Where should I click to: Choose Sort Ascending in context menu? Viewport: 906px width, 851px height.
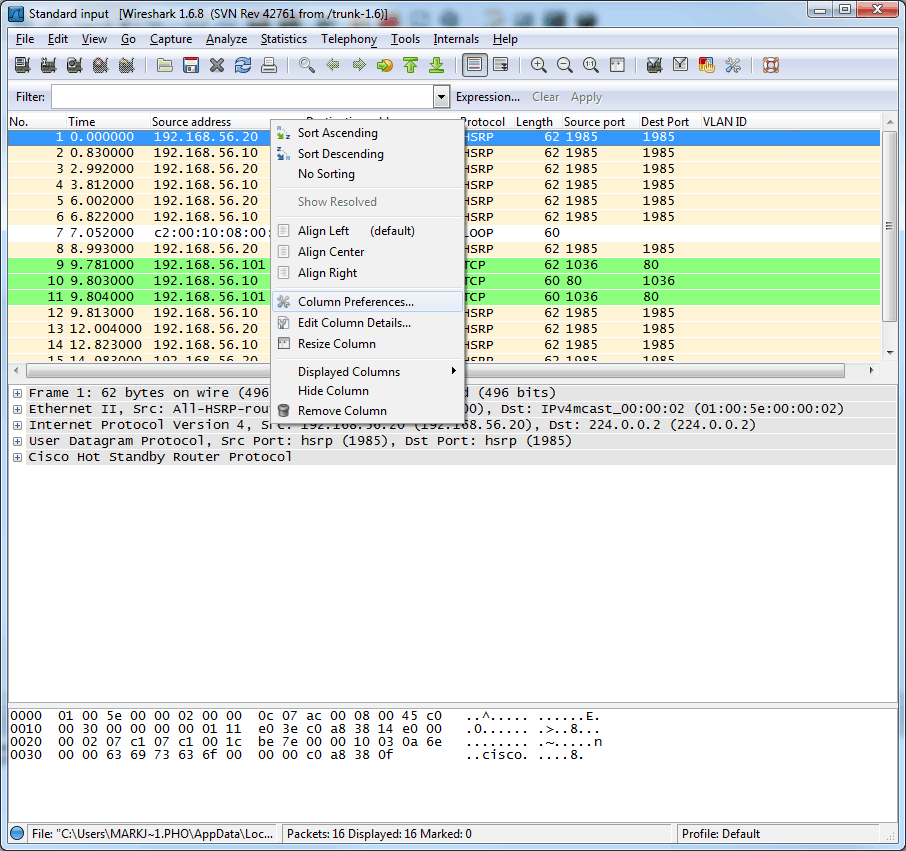(x=367, y=133)
